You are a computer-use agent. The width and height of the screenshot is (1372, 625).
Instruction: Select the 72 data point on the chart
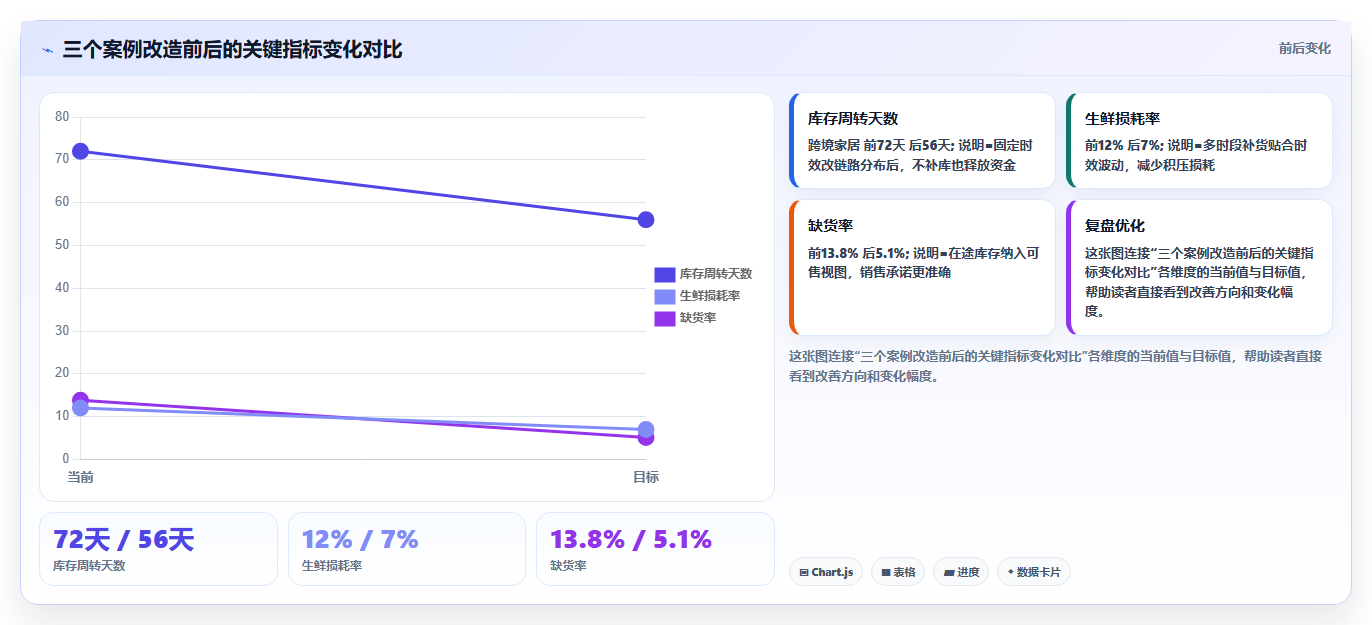click(81, 151)
